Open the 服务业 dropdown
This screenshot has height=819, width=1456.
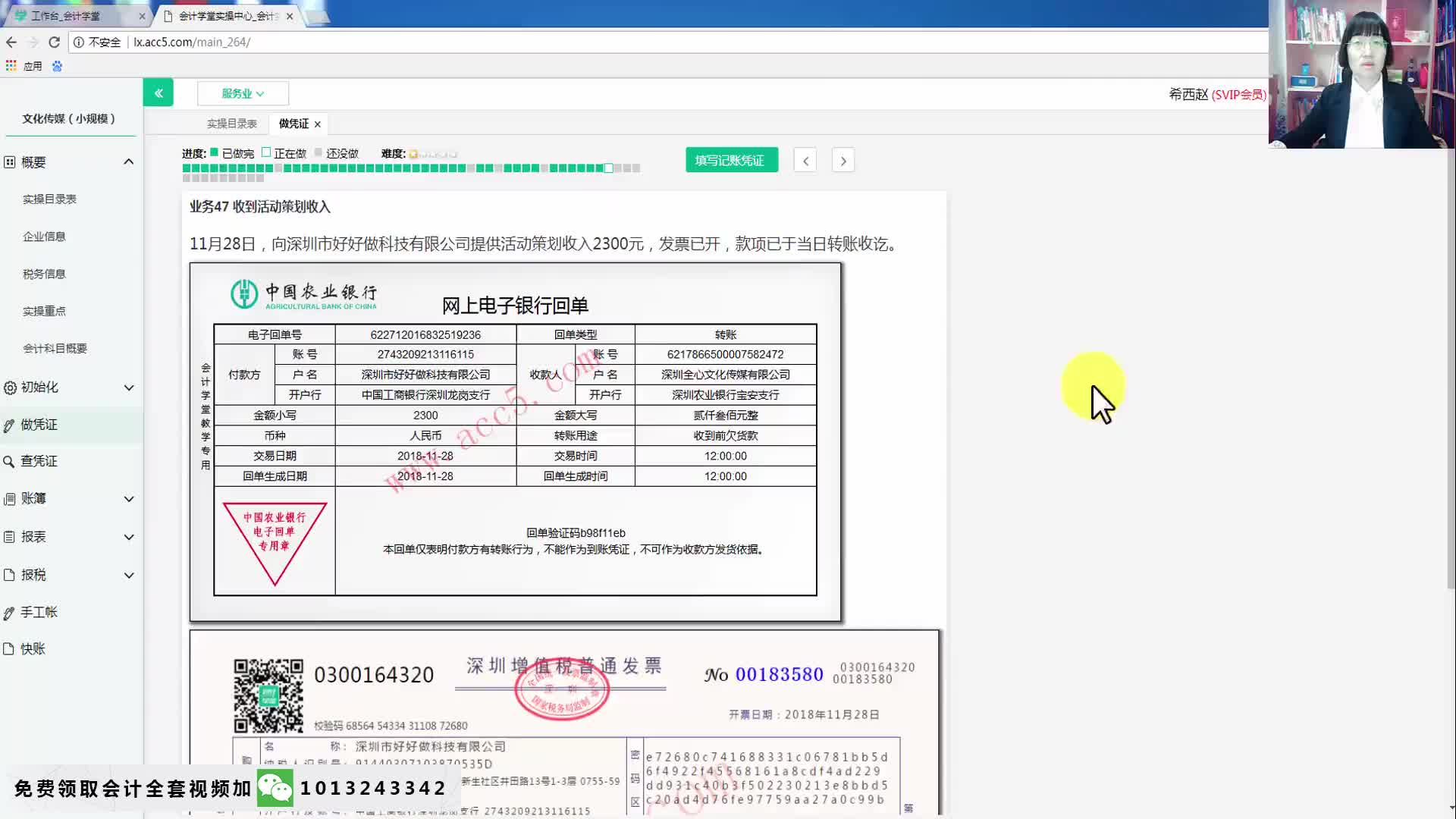coord(243,93)
